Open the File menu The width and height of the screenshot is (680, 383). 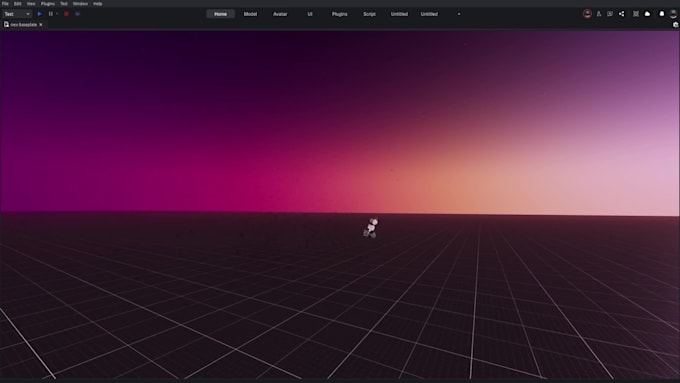point(5,3)
